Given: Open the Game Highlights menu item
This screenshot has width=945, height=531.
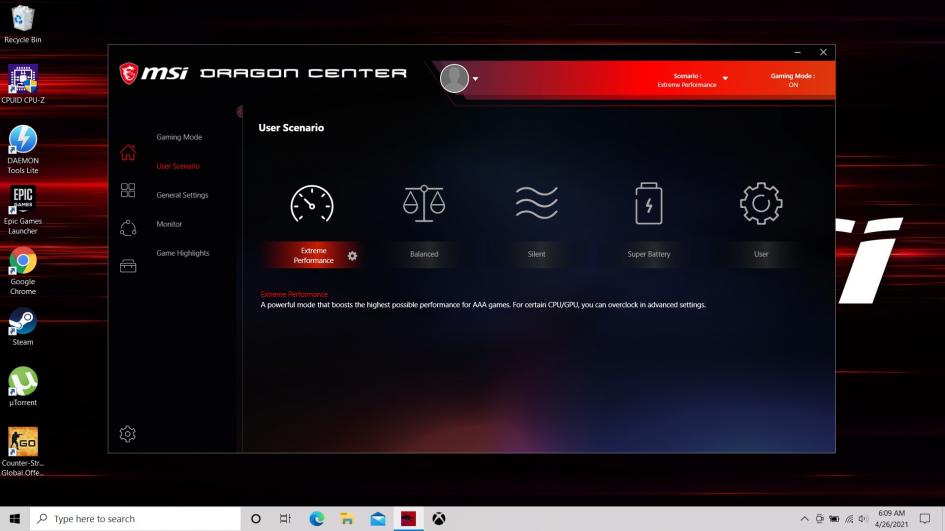Looking at the screenshot, I should (x=183, y=253).
